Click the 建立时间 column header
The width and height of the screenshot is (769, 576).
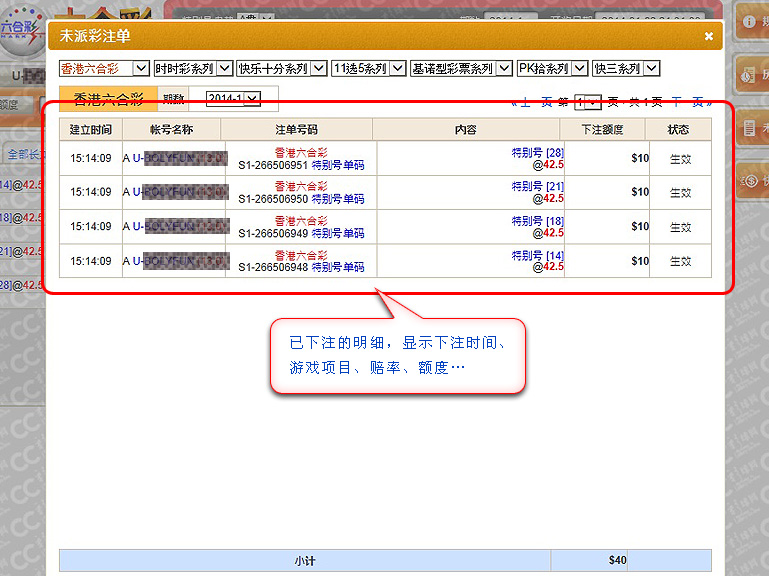(x=91, y=130)
